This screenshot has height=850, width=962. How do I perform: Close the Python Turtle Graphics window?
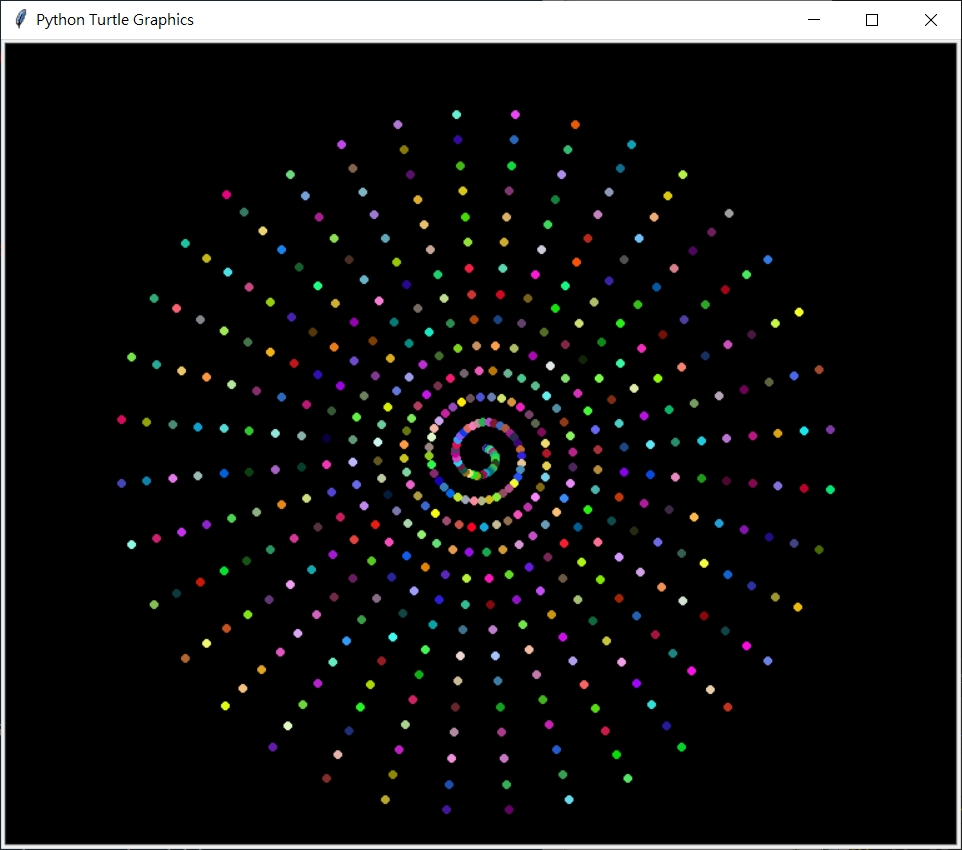tap(930, 19)
